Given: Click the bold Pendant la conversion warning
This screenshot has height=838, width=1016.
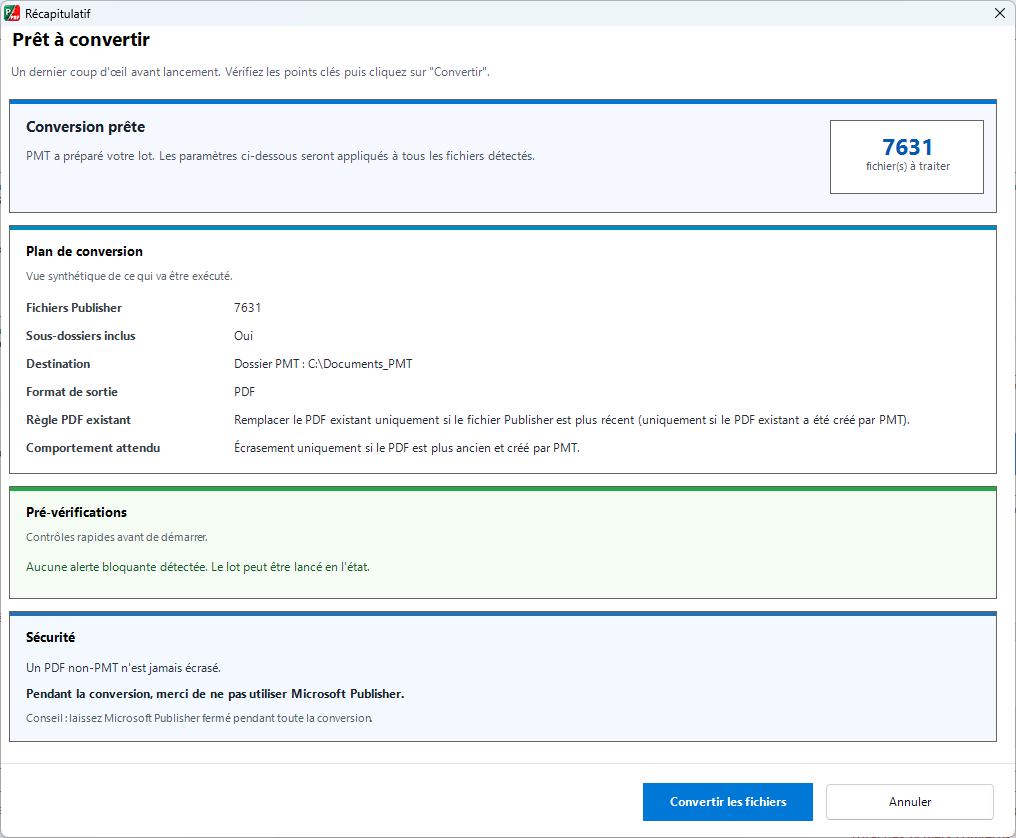Looking at the screenshot, I should coord(215,694).
